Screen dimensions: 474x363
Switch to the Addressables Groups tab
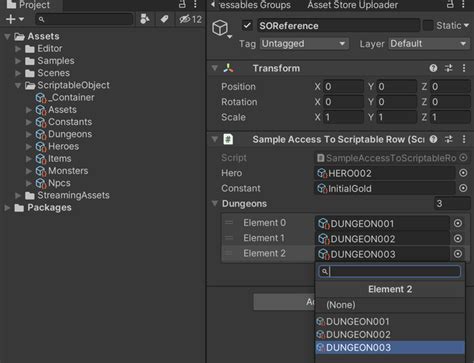pyautogui.click(x=255, y=5)
